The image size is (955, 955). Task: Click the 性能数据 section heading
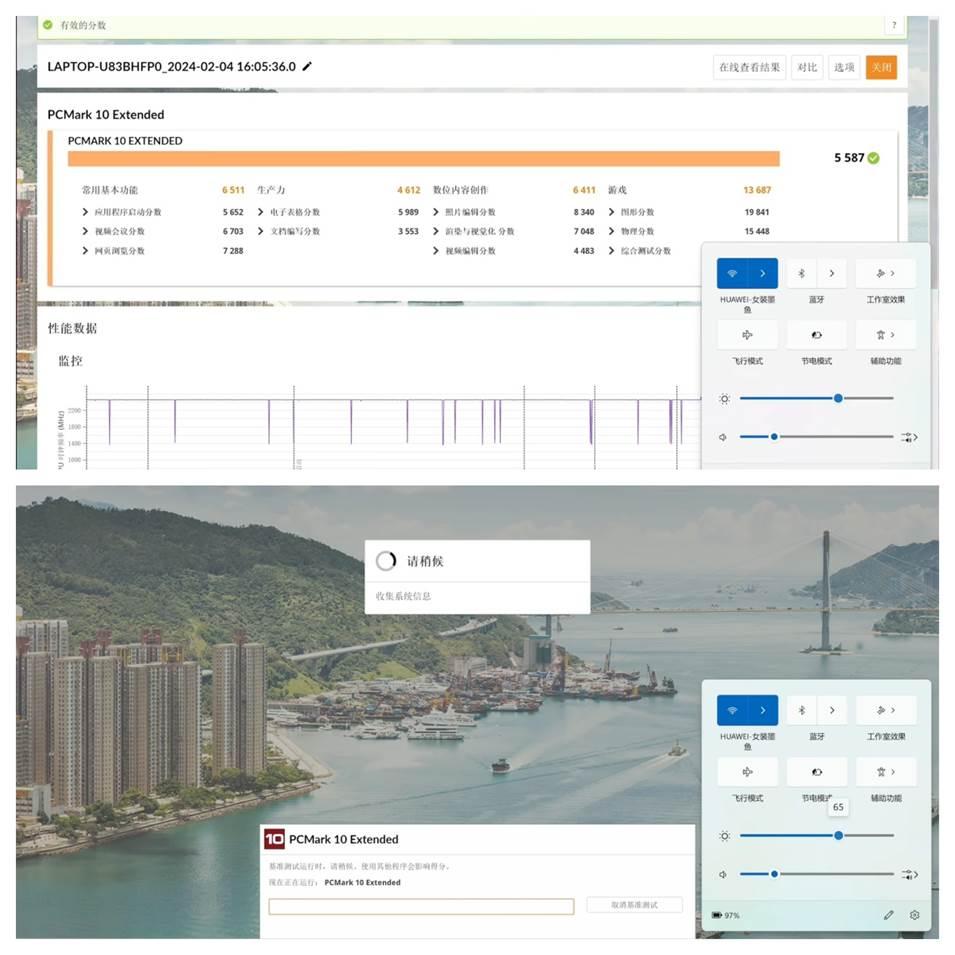click(x=72, y=328)
